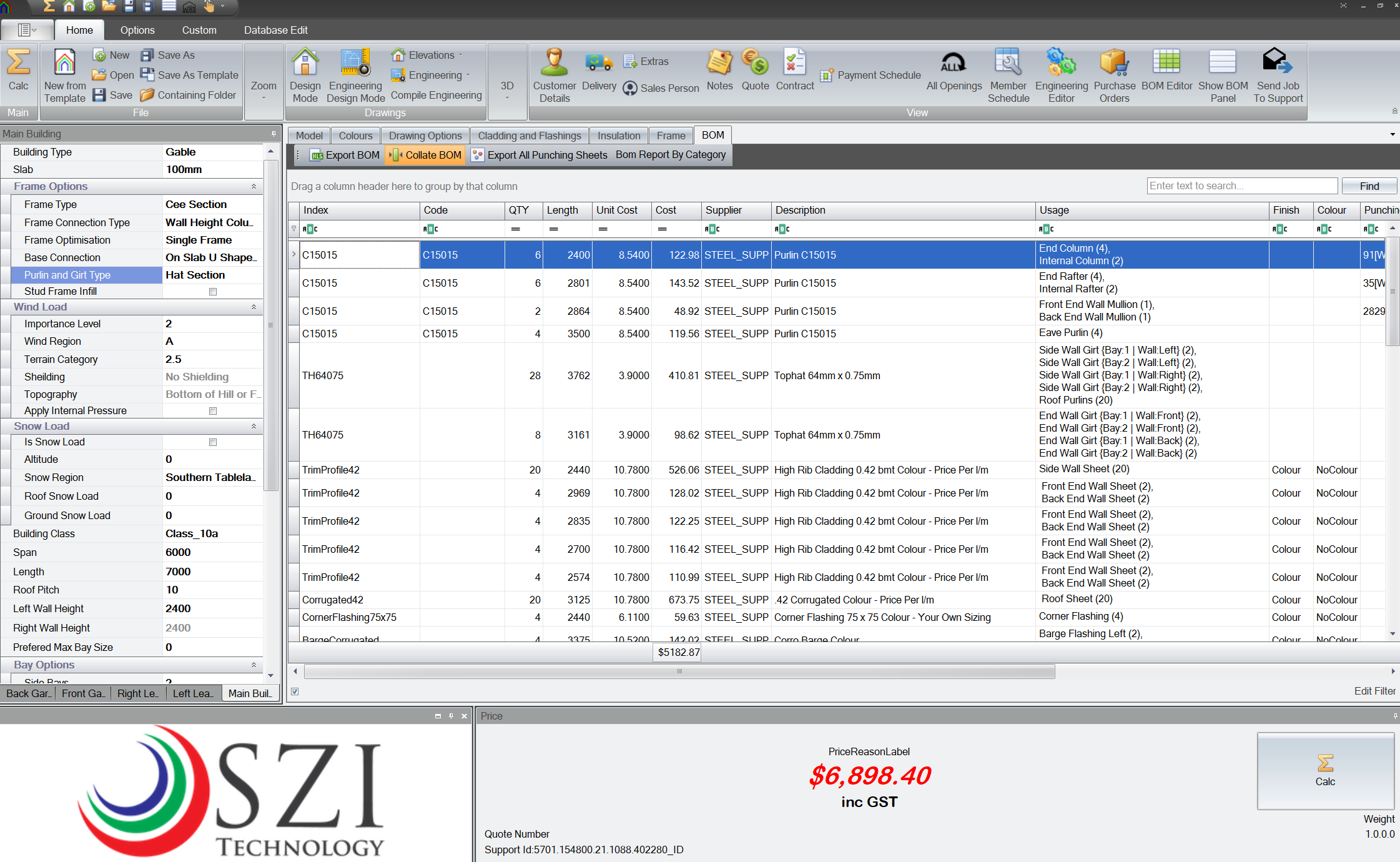1400x862 pixels.
Task: Toggle the Stud Frame Infill checkbox
Action: click(213, 292)
